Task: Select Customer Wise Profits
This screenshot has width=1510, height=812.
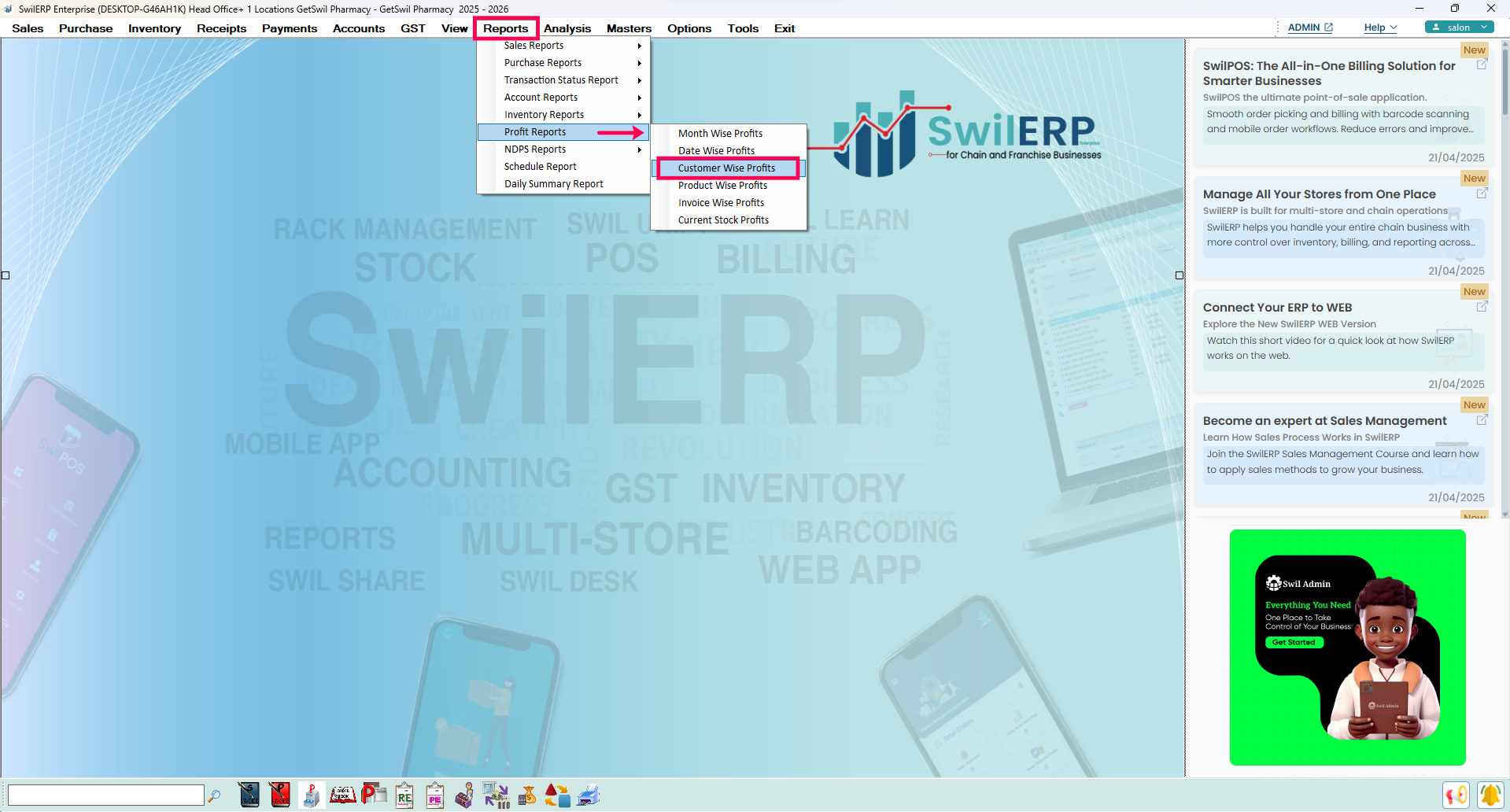Action: tap(729, 168)
